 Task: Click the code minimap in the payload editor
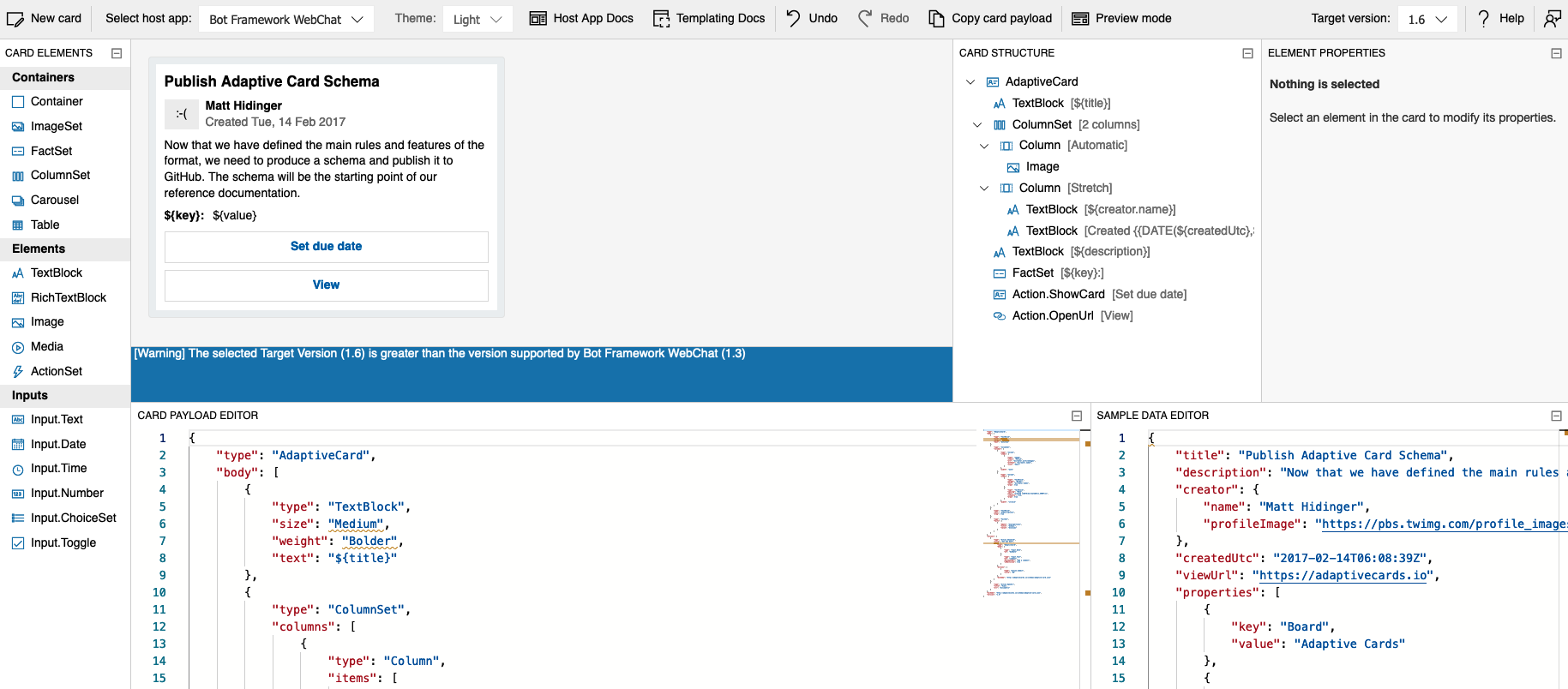coord(1030,514)
